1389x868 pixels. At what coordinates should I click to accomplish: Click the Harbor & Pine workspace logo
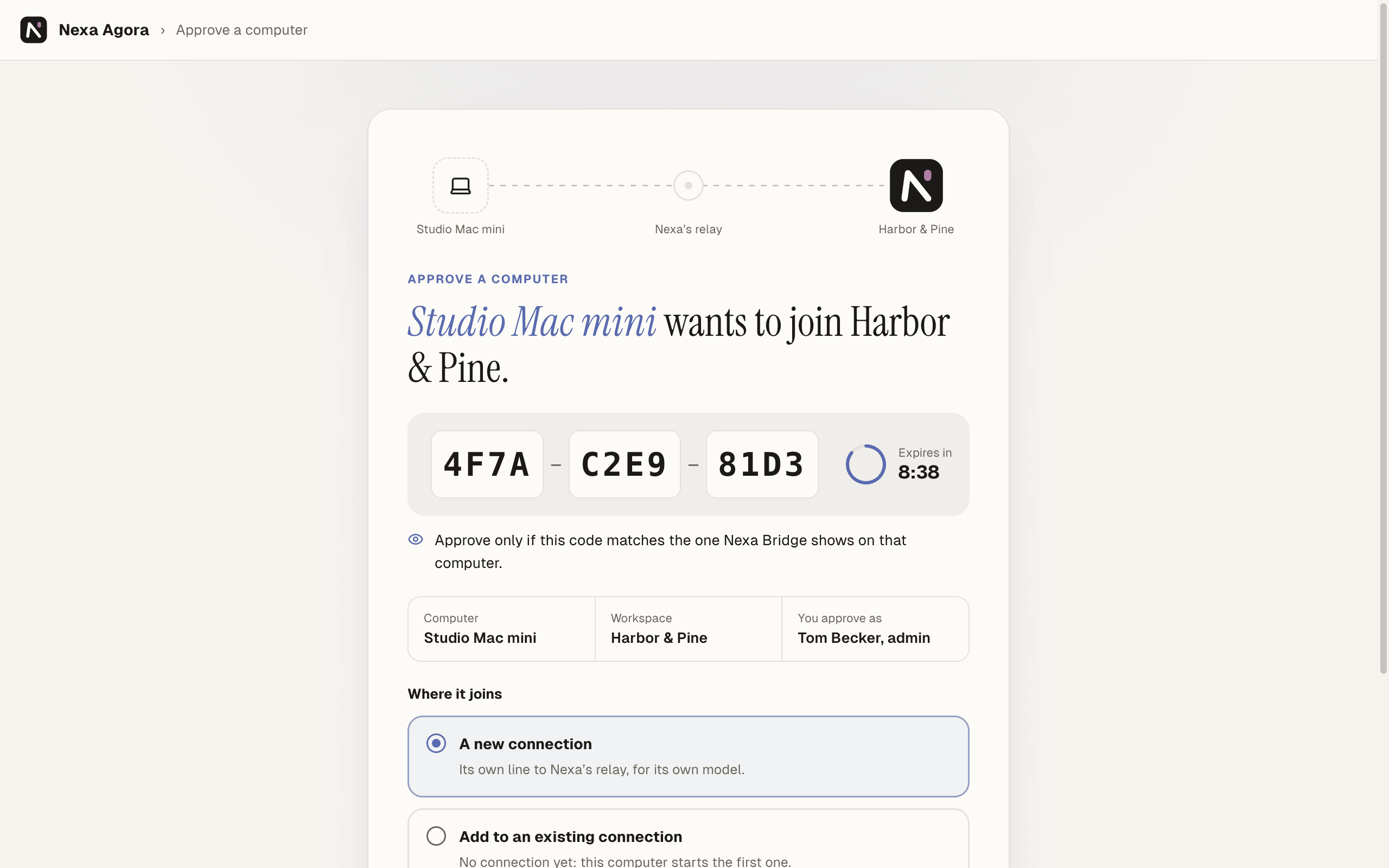click(916, 186)
